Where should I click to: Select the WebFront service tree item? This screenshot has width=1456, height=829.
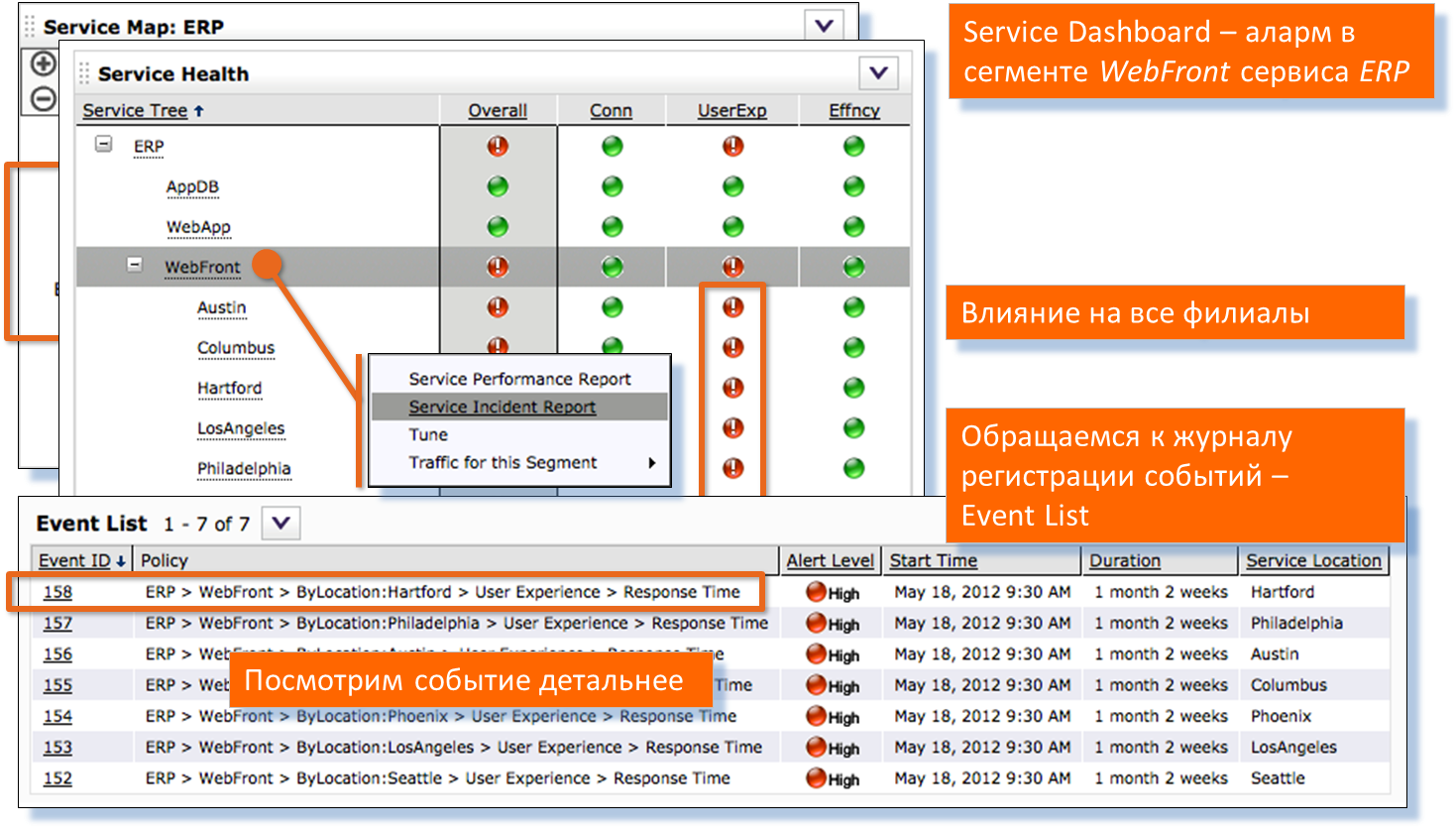202,267
